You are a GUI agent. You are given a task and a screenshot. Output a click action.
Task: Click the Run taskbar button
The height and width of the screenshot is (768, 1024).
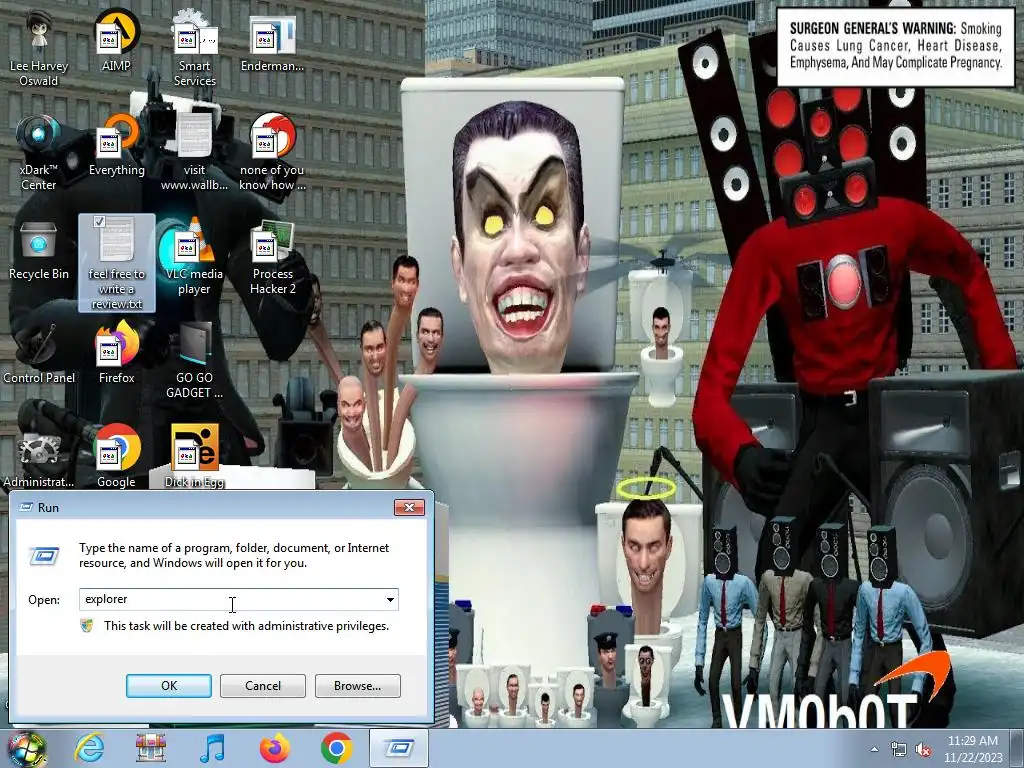point(399,748)
